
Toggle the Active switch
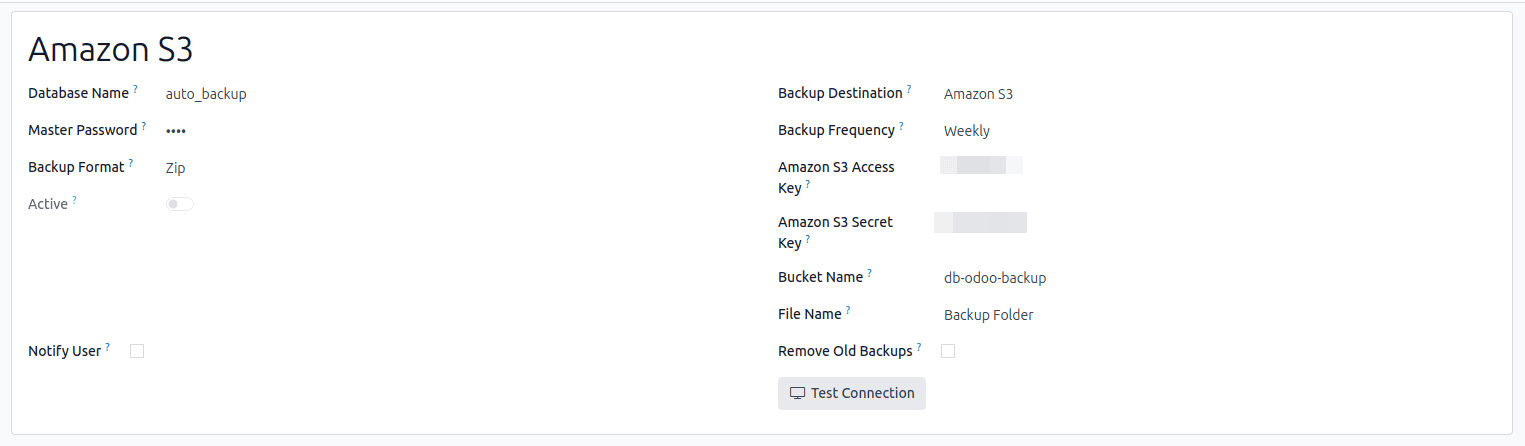click(x=180, y=204)
